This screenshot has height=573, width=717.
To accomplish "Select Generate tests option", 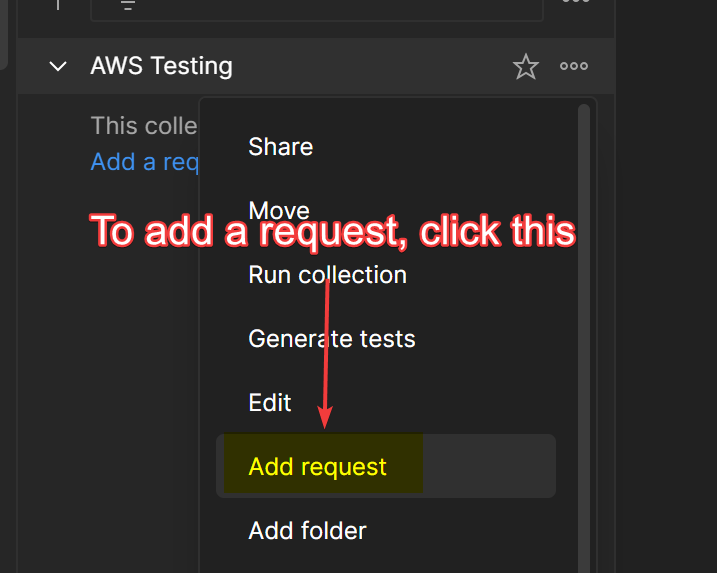I will pos(331,339).
